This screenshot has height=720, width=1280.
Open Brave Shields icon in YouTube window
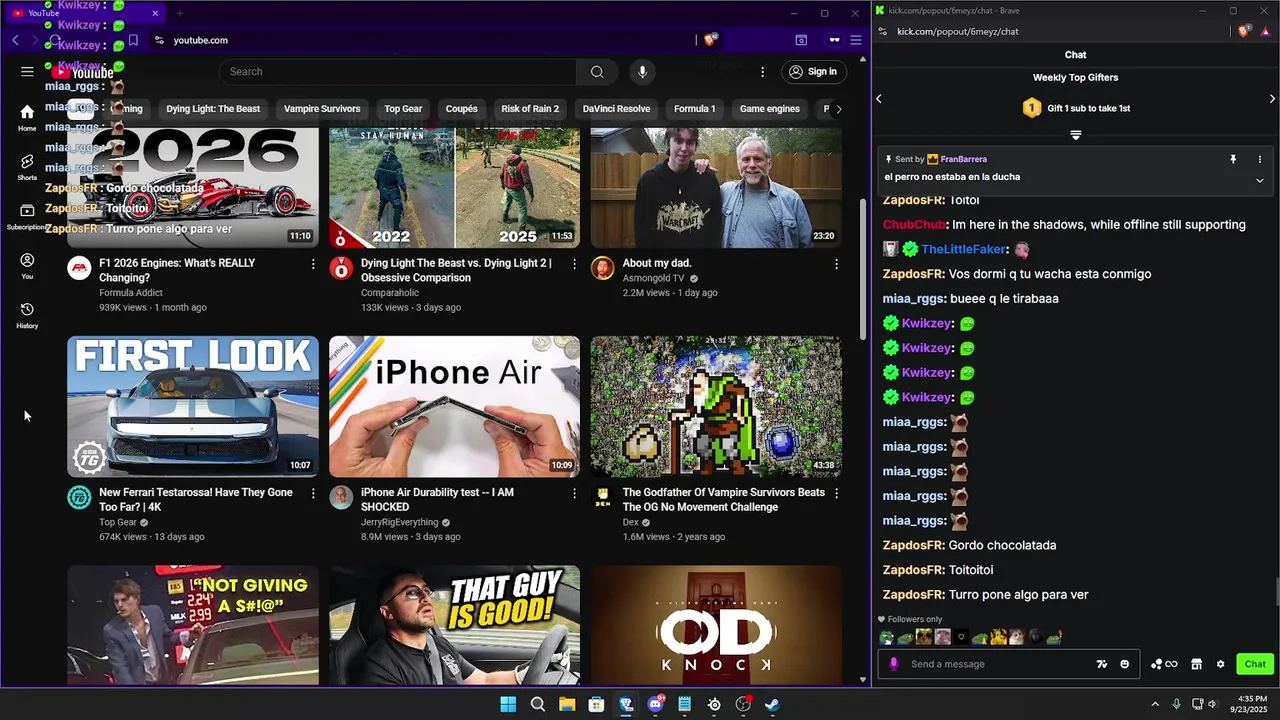pos(710,40)
